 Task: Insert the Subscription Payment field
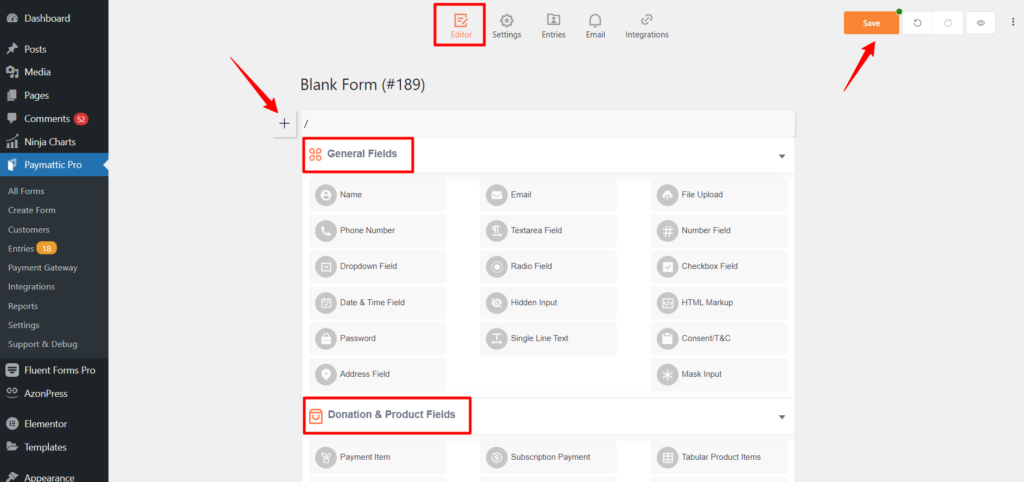tap(548, 457)
